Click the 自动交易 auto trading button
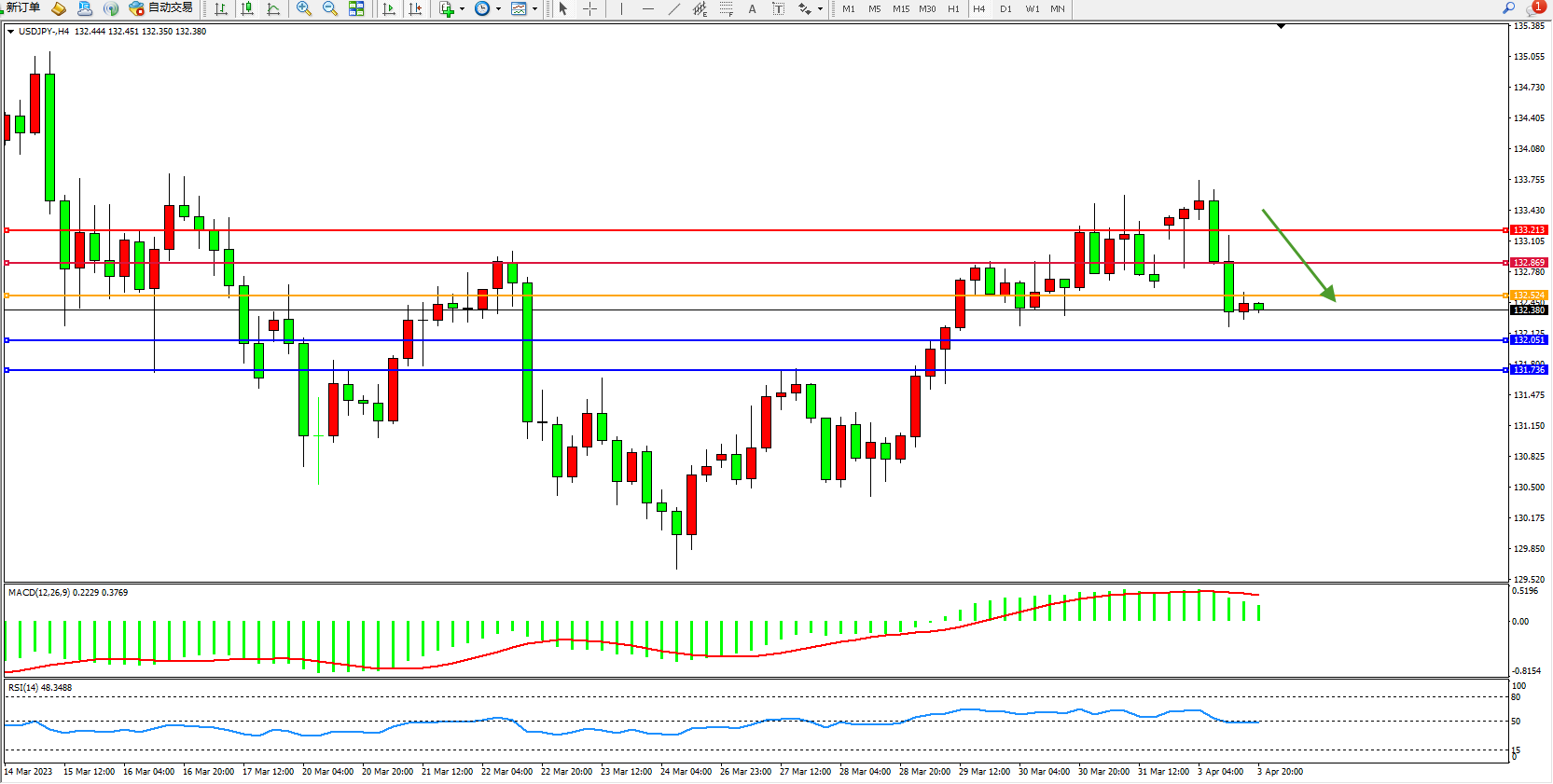This screenshot has height=784, width=1553. click(161, 8)
